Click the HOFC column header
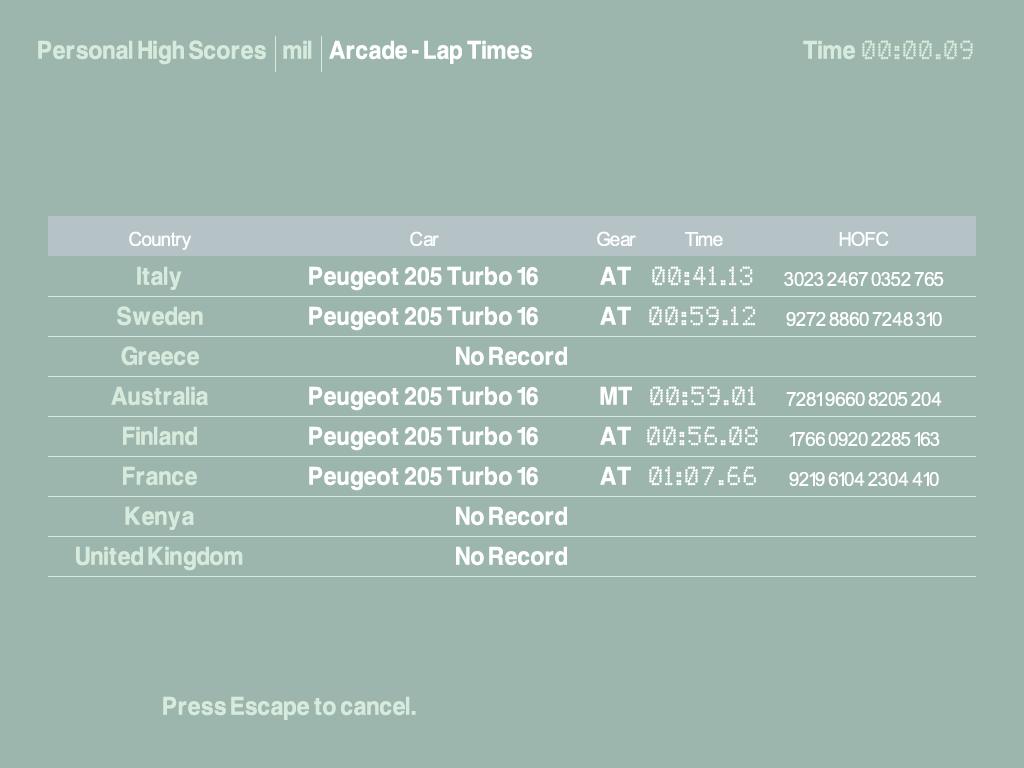 point(863,239)
